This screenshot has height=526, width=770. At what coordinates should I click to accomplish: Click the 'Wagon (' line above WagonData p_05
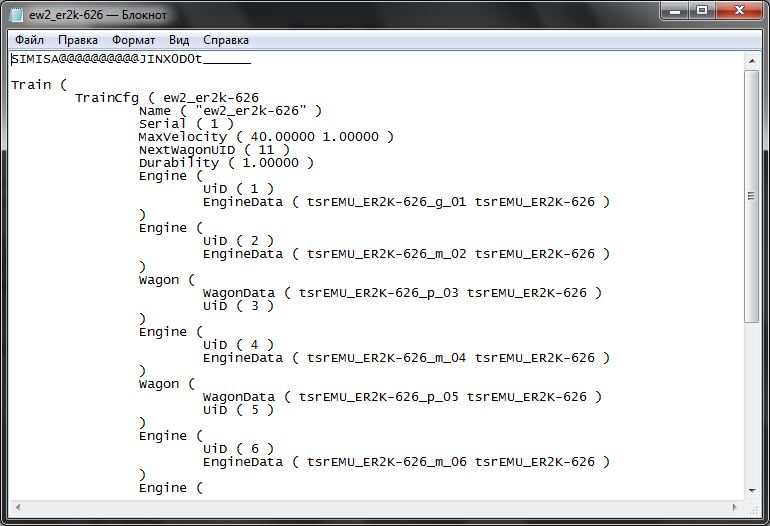[166, 384]
